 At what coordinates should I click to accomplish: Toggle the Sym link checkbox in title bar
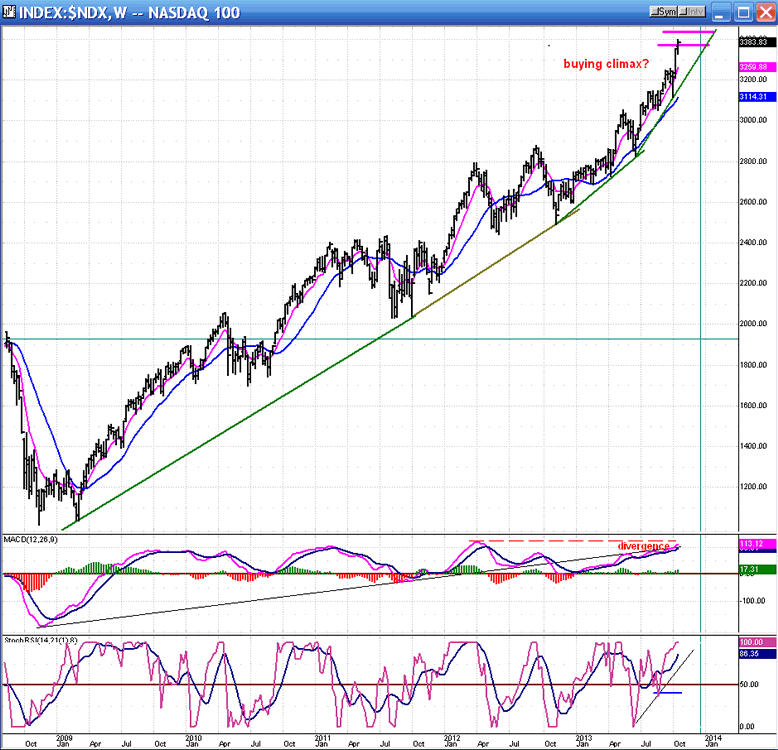pos(663,11)
